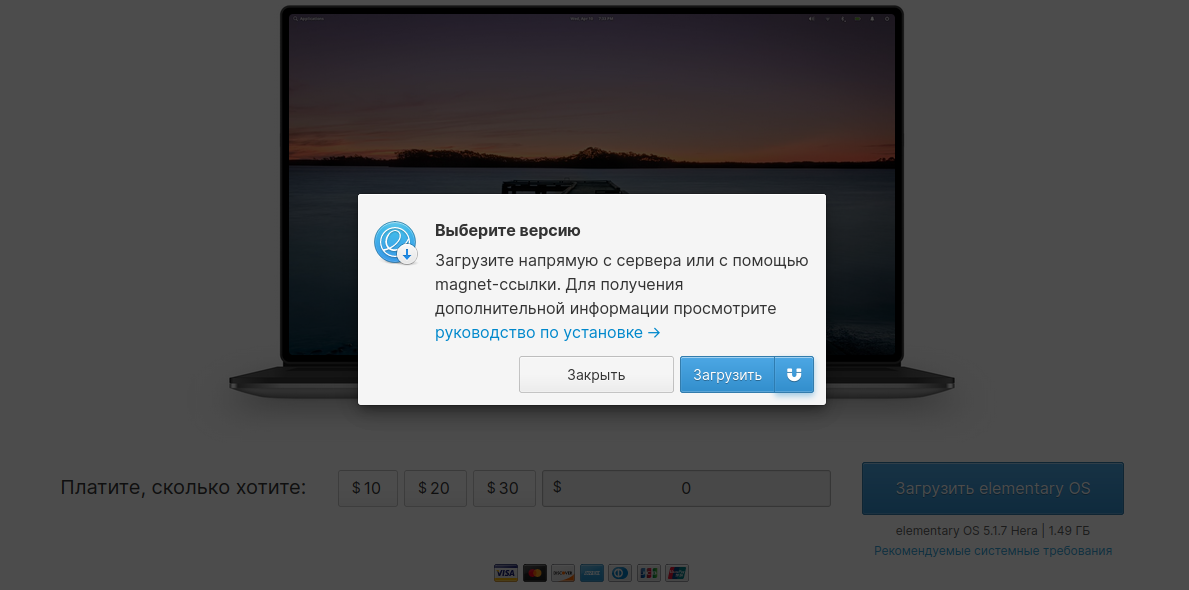Select the $10 payment amount
Viewport: 1189px width, 590px height.
tap(368, 488)
